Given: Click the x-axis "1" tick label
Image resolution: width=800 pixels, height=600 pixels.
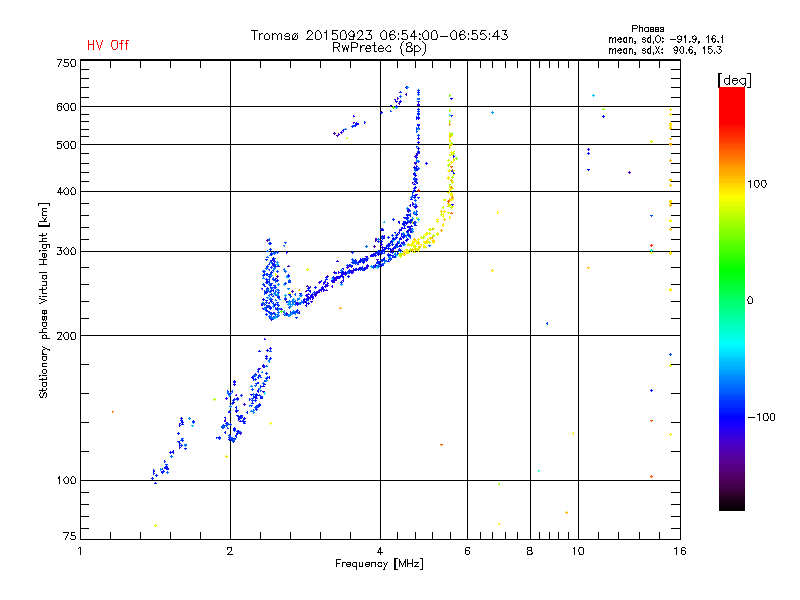Looking at the screenshot, I should (80, 551).
